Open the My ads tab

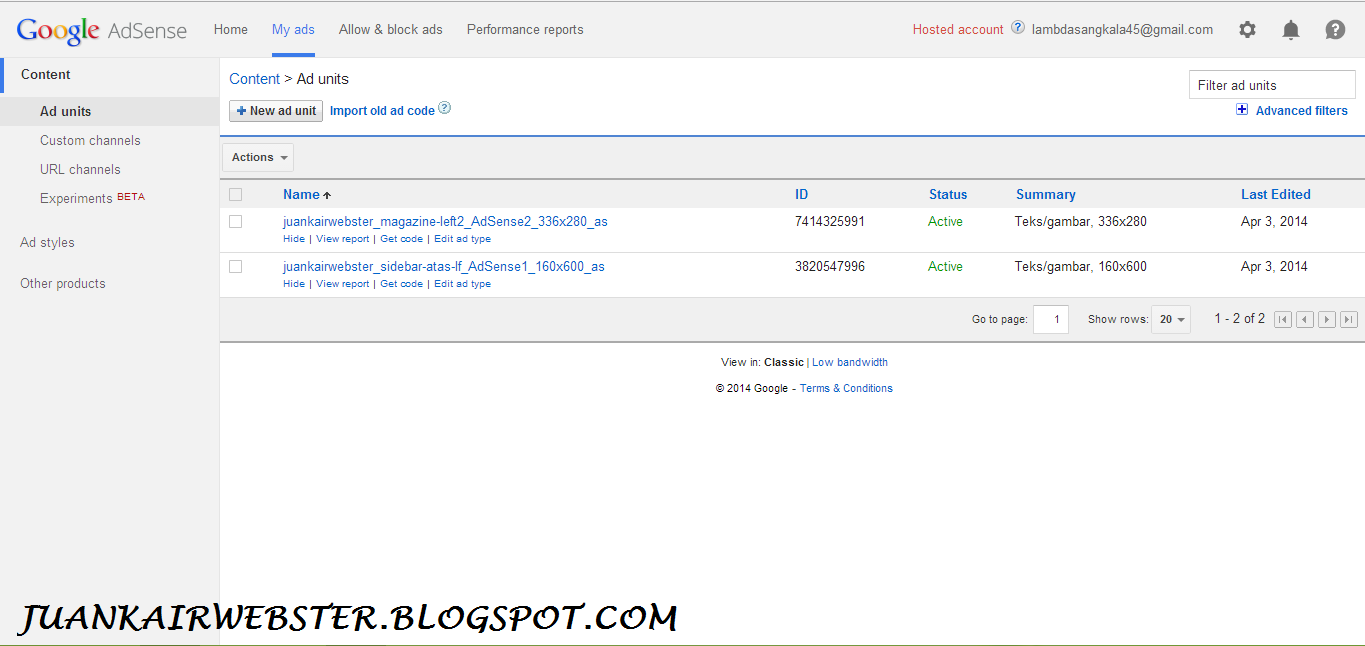(293, 29)
